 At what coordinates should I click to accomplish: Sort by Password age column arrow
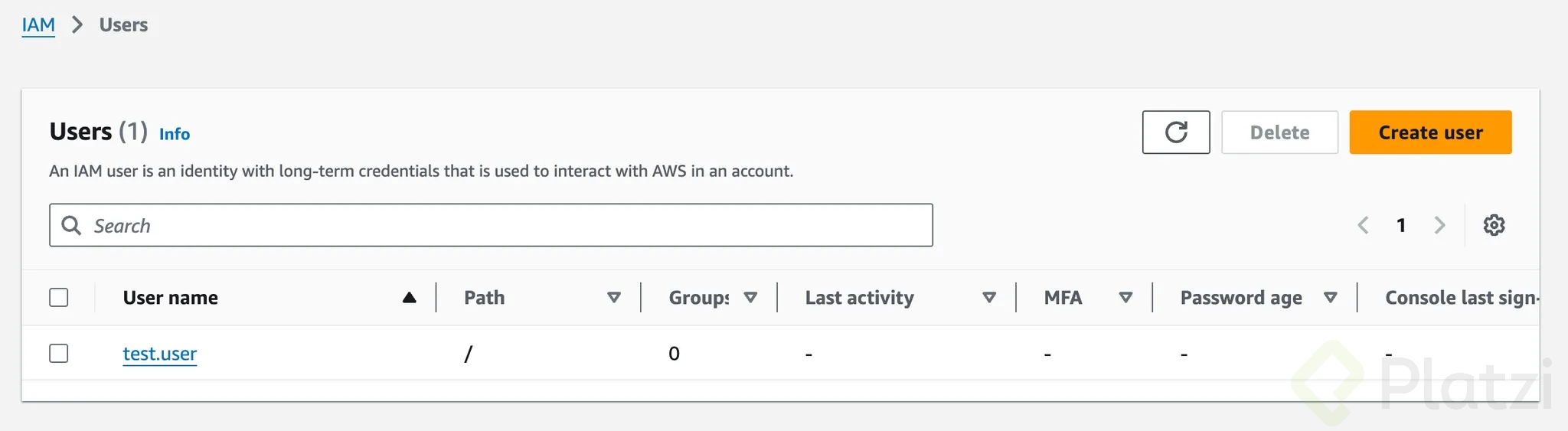tap(1331, 298)
